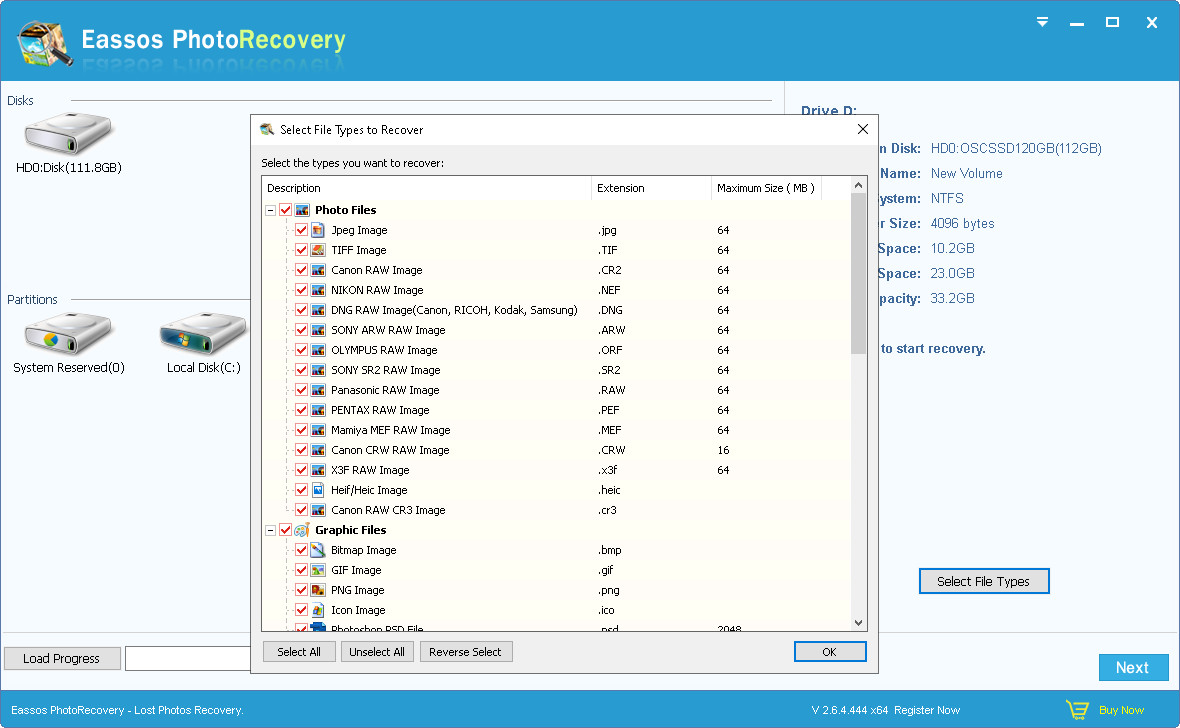
Task: Click the X3F RAW Image icon
Action: pos(318,470)
